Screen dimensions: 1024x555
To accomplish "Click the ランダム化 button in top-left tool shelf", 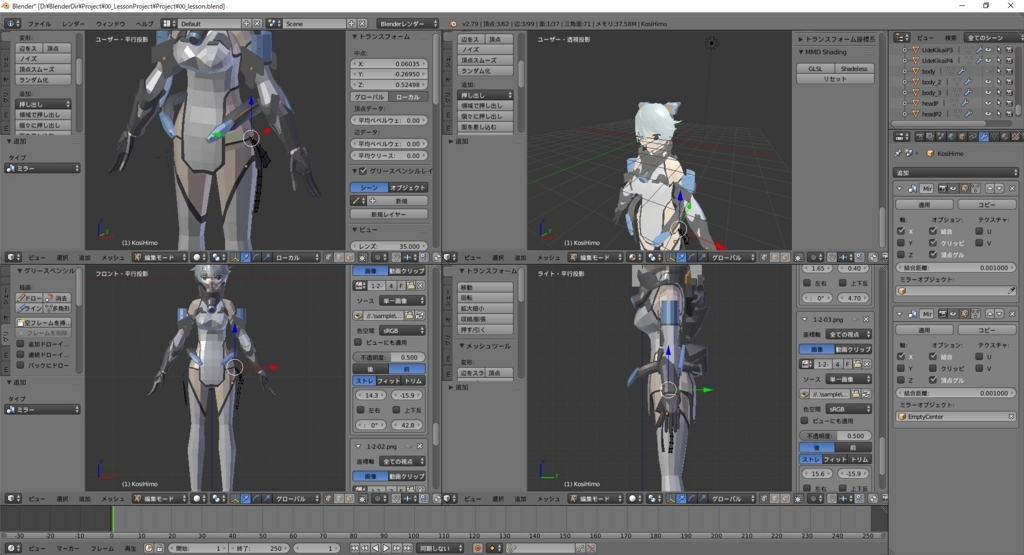I will coord(43,80).
